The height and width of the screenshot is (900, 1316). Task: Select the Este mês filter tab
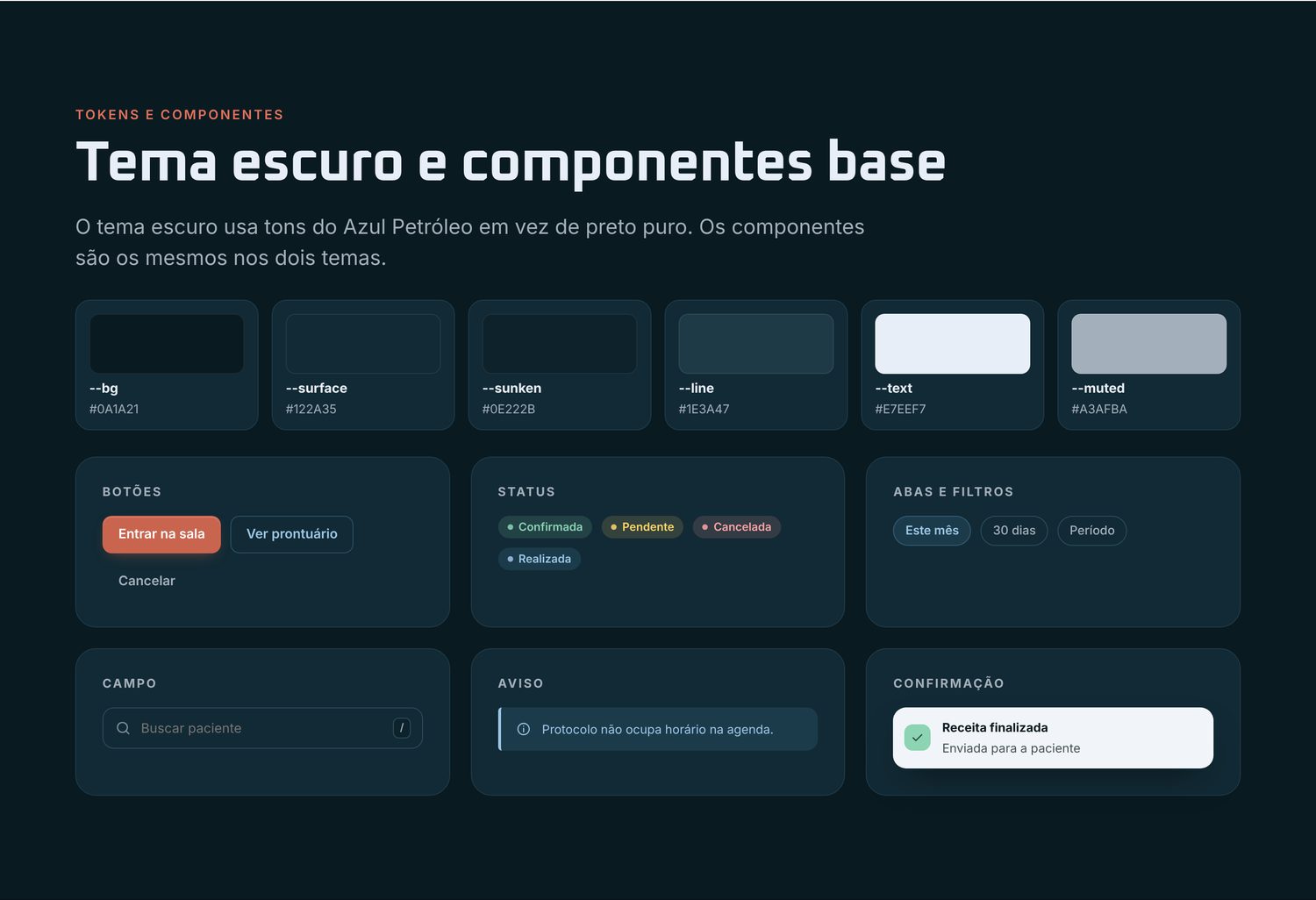[x=932, y=531]
